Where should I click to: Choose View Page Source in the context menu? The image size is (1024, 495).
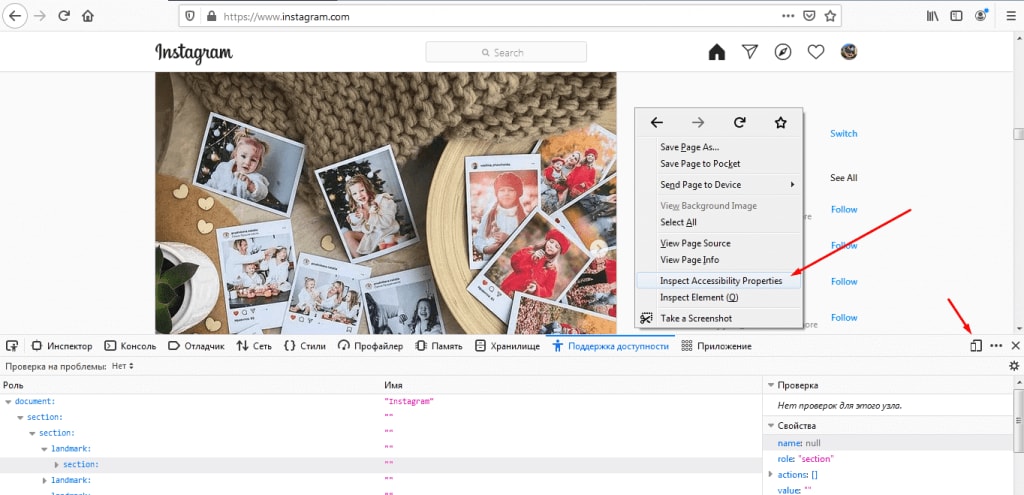pos(719,243)
